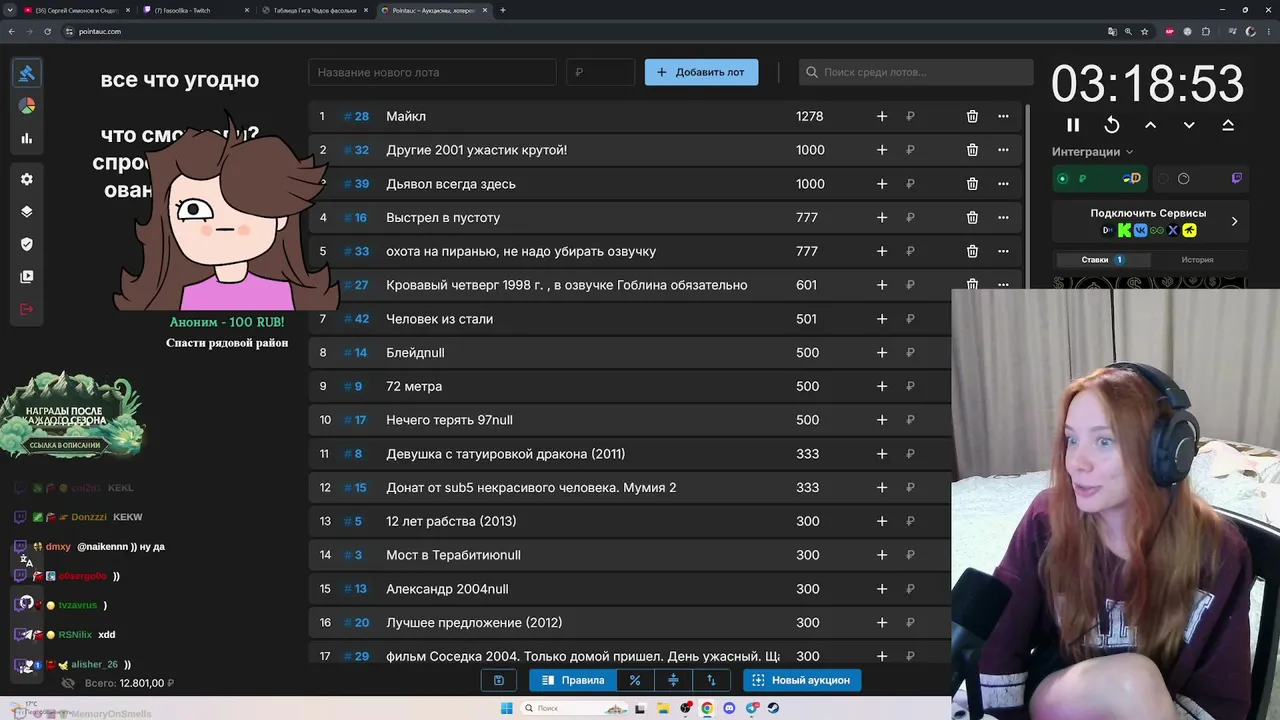This screenshot has width=1280, height=720.
Task: Delete the lot "Выстрел в пустоту"
Action: pyautogui.click(x=972, y=217)
